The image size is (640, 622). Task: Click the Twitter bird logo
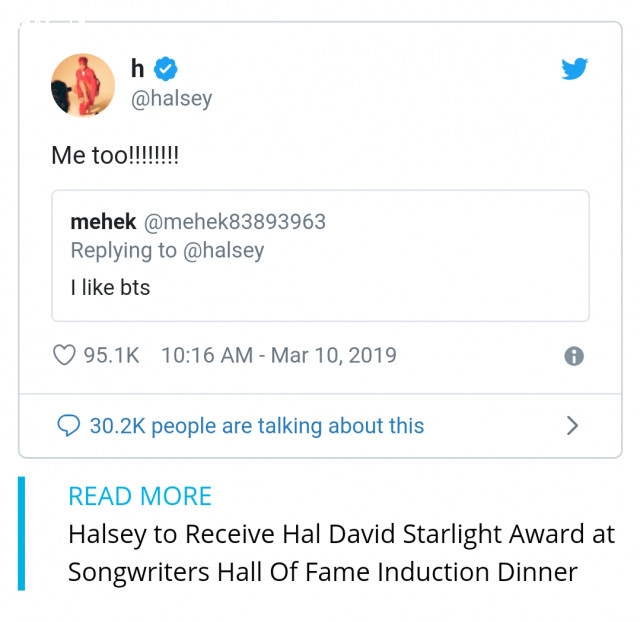click(574, 68)
